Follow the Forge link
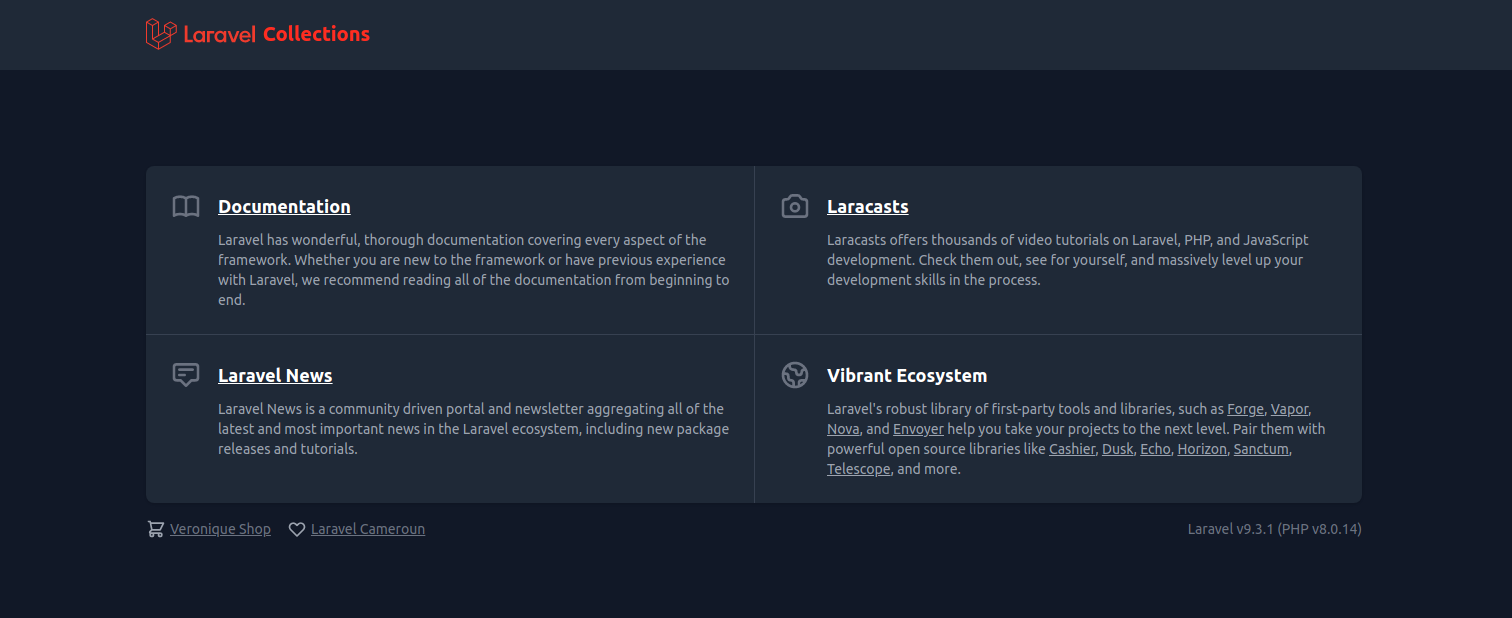The image size is (1512, 618). coord(1245,409)
